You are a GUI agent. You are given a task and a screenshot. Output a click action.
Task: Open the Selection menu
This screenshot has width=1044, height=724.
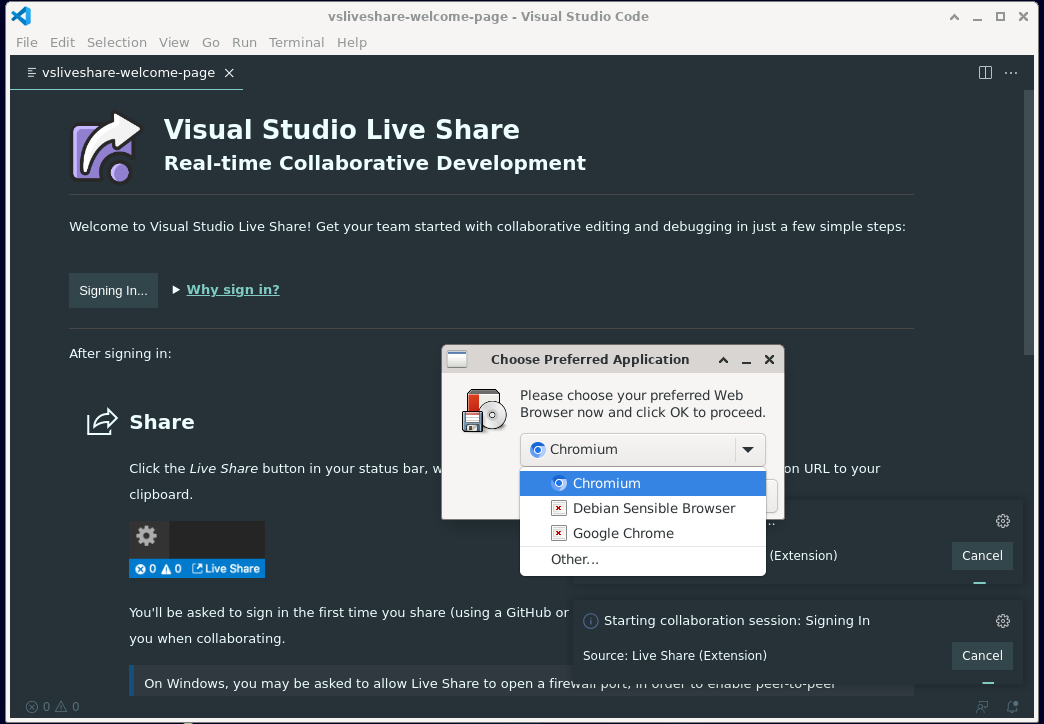pos(116,42)
